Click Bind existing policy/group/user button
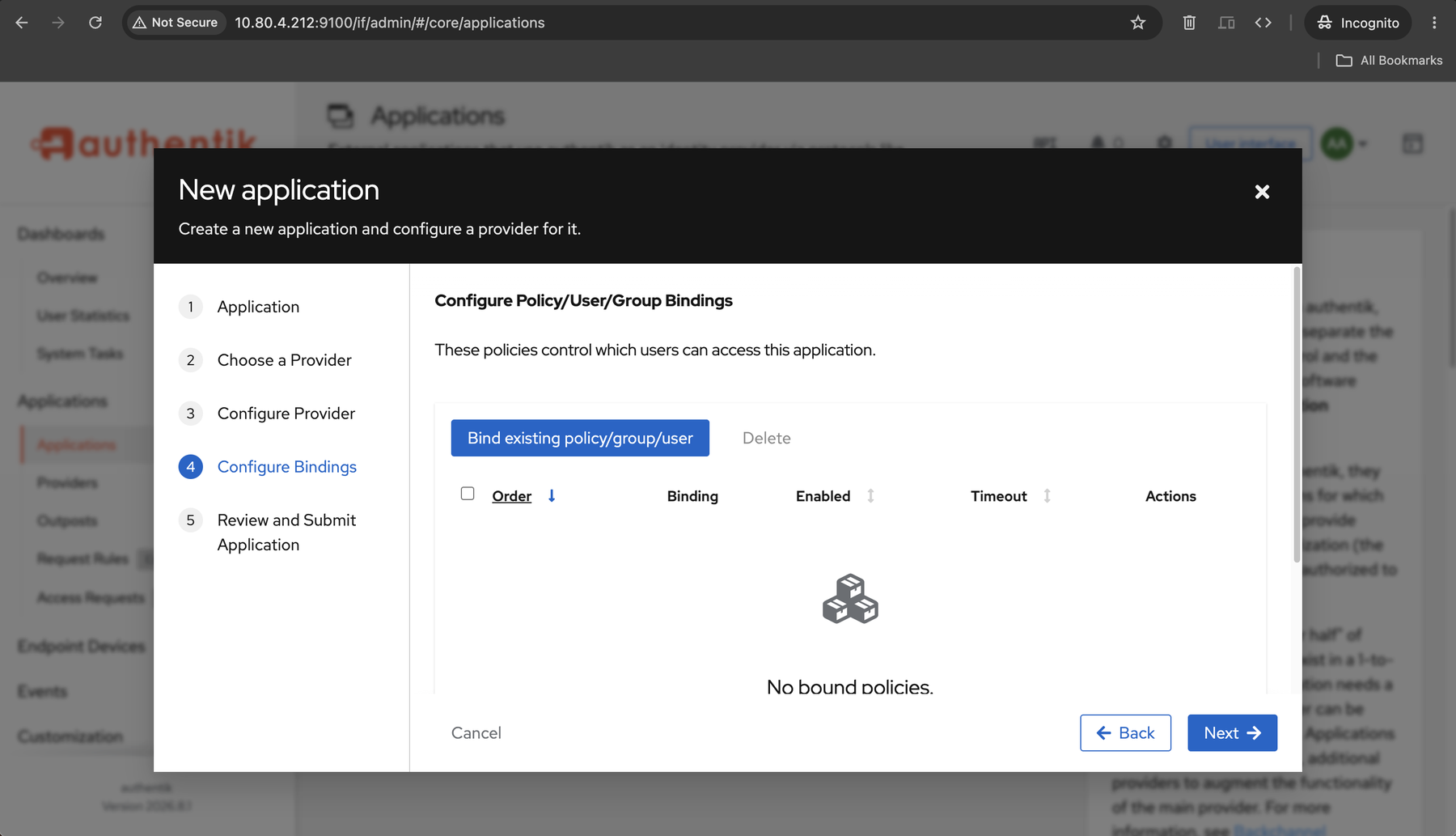Screen dimensions: 1456x836 pyautogui.click(x=580, y=438)
